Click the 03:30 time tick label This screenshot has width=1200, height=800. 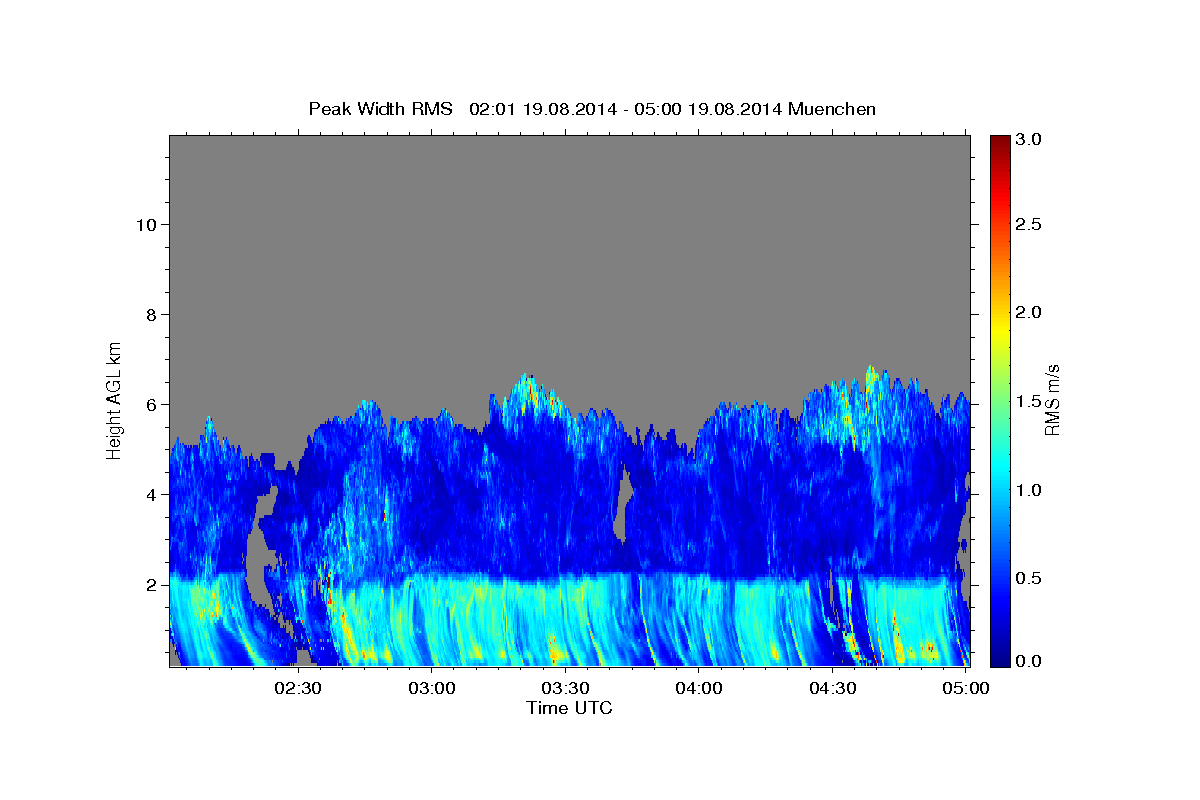(x=565, y=688)
